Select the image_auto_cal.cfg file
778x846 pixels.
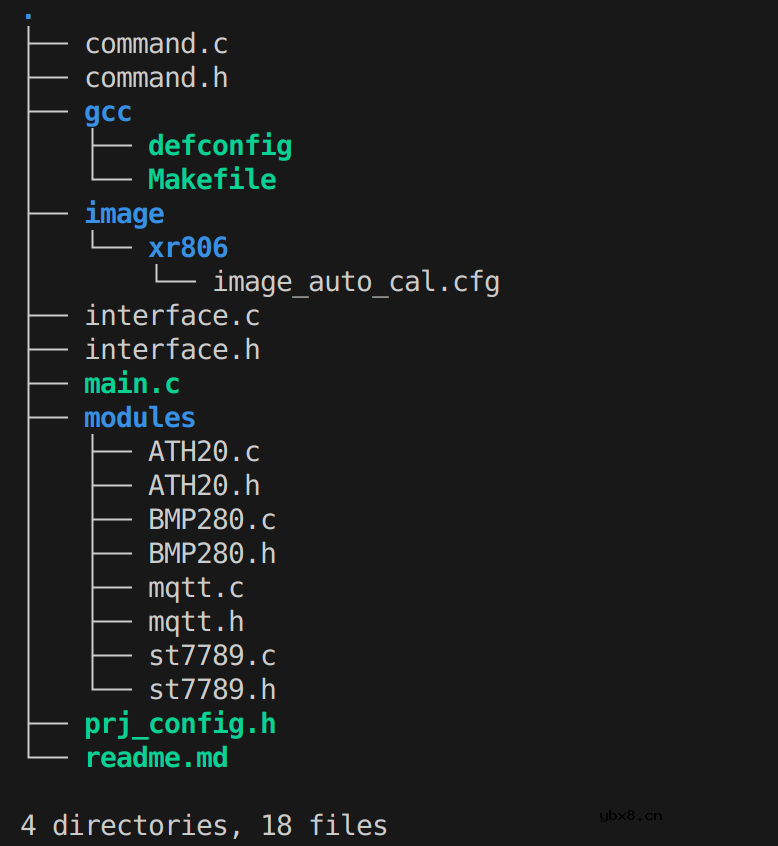tap(356, 282)
